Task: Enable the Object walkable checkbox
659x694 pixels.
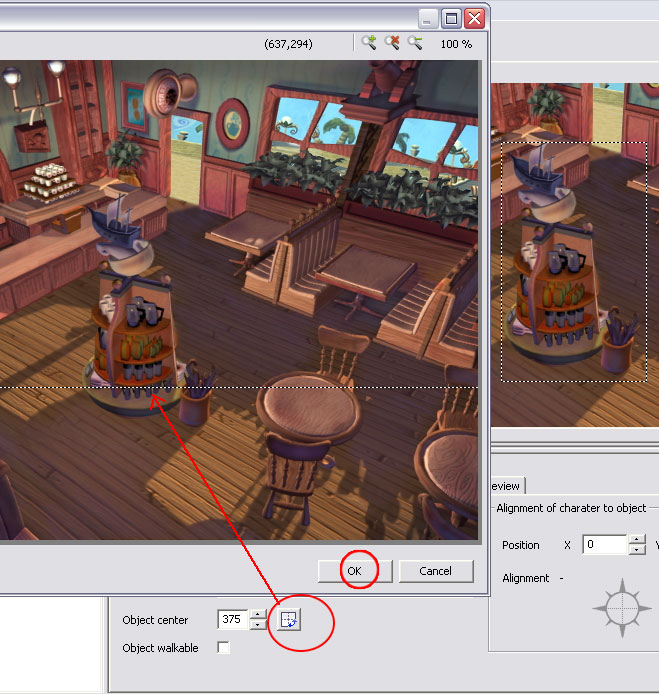Action: [x=224, y=648]
